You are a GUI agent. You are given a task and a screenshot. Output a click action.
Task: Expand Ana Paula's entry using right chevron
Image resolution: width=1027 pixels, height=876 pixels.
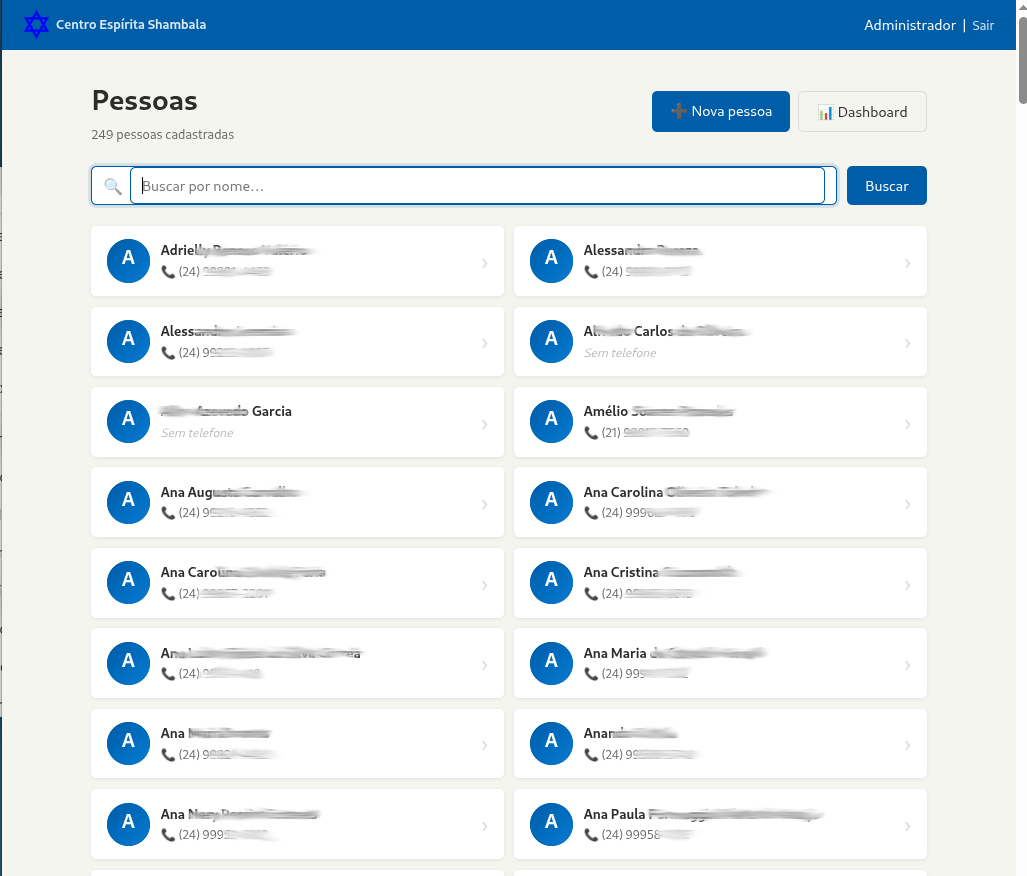pyautogui.click(x=908, y=826)
